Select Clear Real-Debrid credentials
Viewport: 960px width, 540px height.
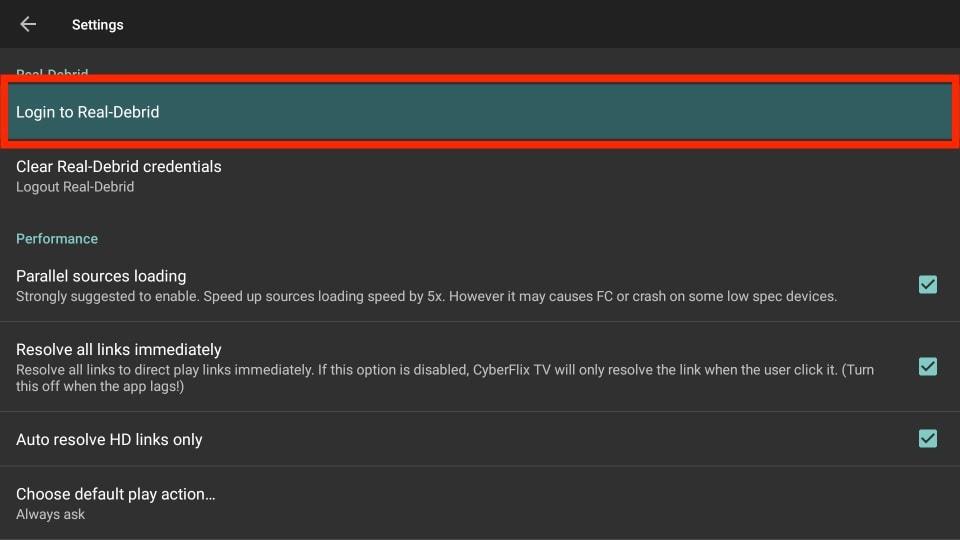click(480, 176)
